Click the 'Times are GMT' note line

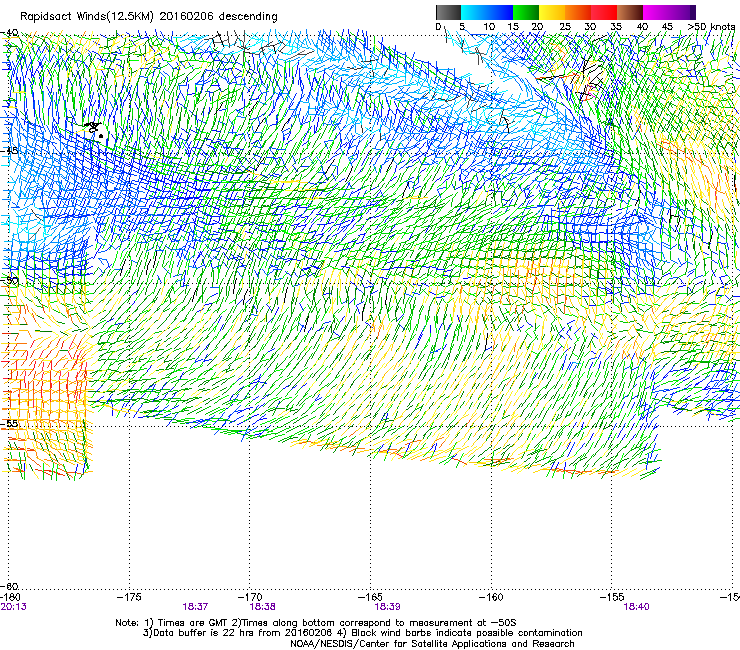click(316, 623)
